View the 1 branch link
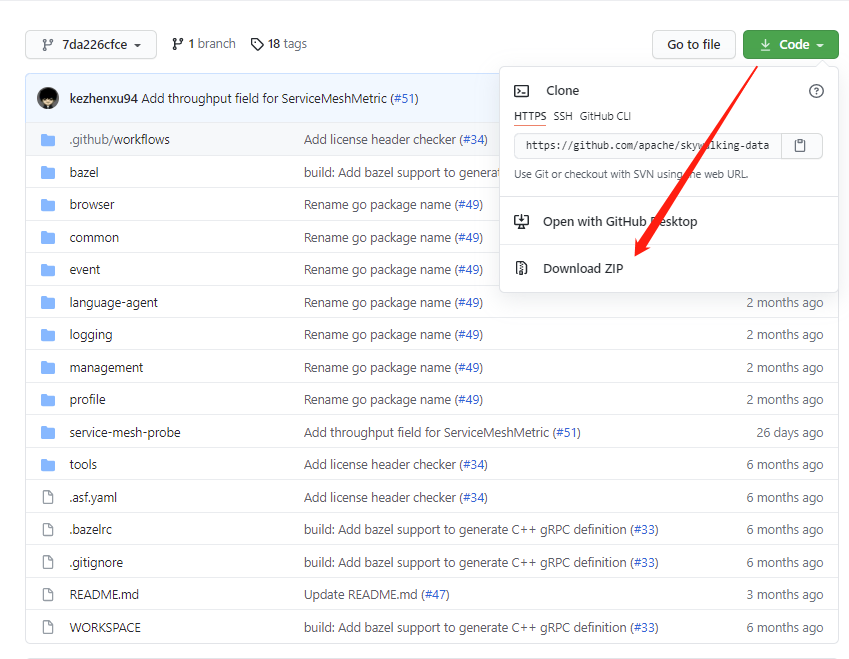 point(204,44)
